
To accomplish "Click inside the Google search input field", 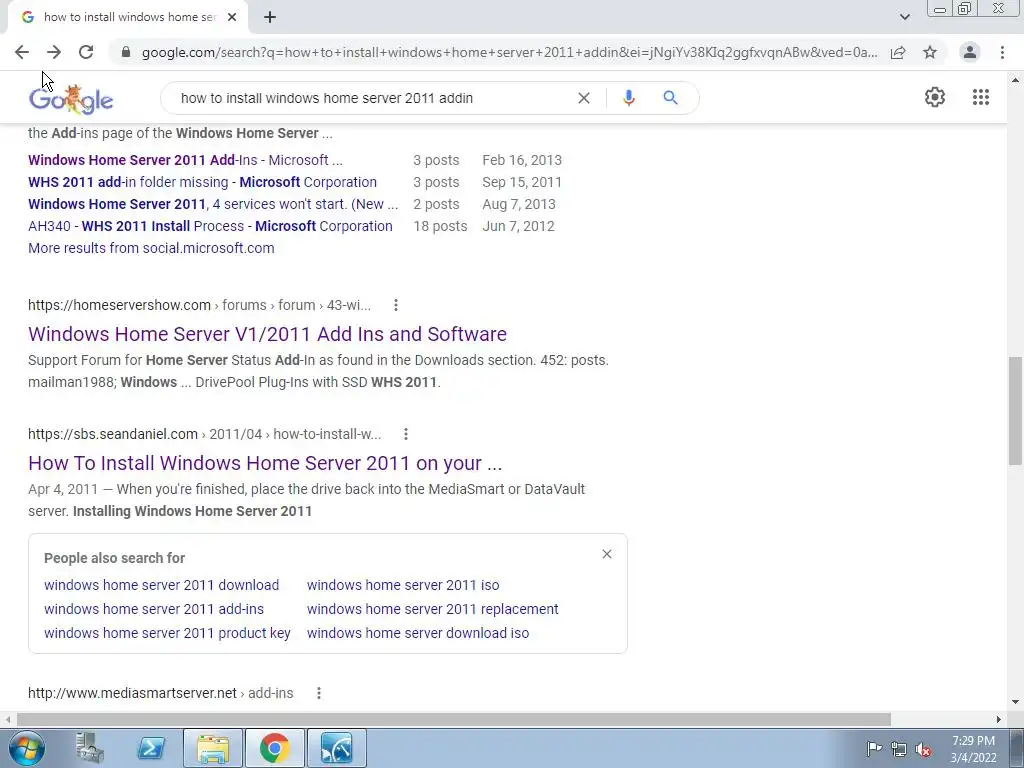I will pos(372,98).
